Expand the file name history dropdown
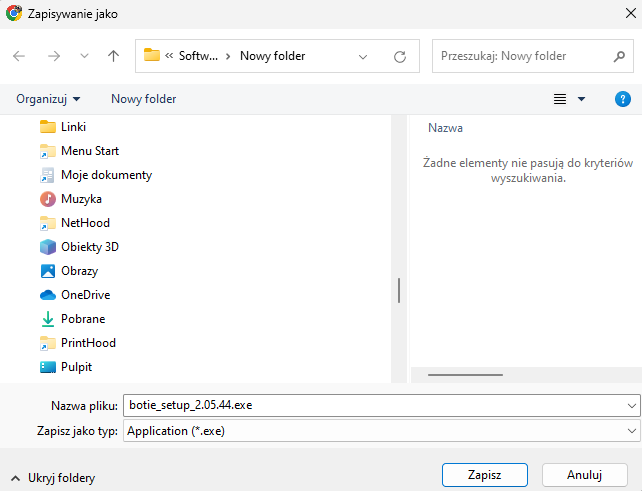The width and height of the screenshot is (642, 491). (x=631, y=405)
